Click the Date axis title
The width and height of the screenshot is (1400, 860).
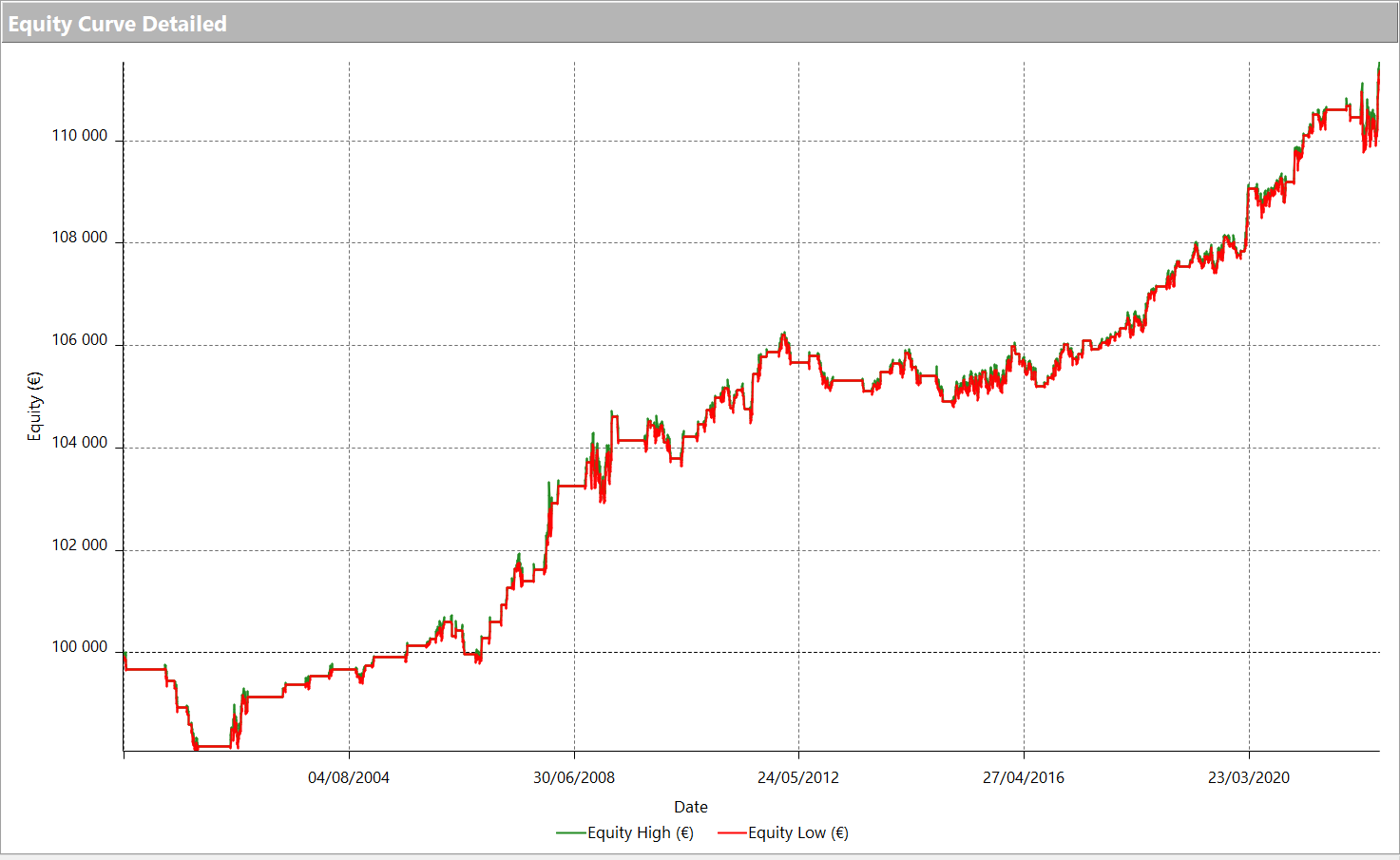[x=691, y=807]
